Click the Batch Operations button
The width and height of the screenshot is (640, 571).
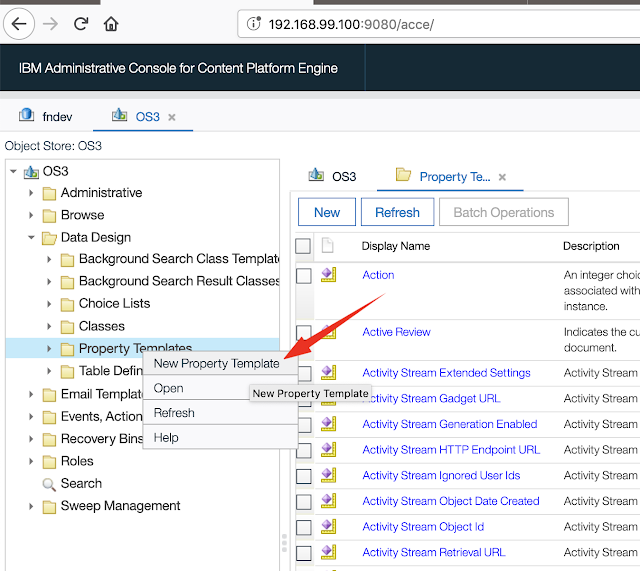[504, 212]
